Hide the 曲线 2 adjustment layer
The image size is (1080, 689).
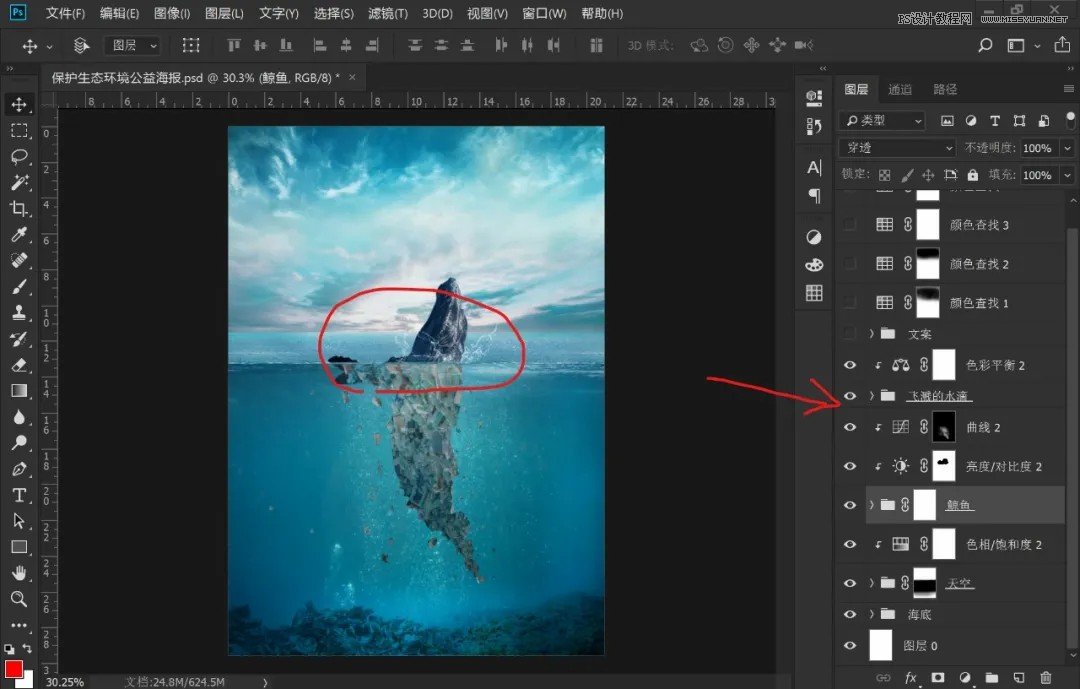[851, 427]
